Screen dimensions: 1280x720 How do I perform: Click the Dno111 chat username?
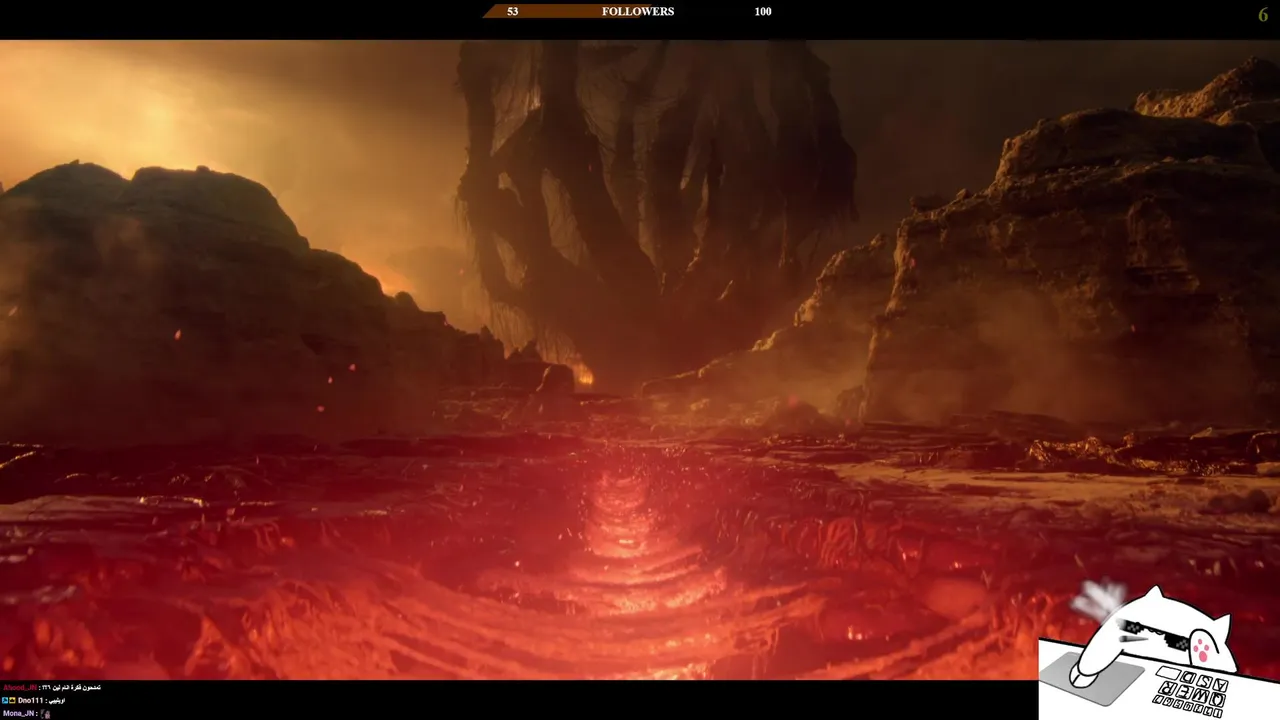point(30,701)
